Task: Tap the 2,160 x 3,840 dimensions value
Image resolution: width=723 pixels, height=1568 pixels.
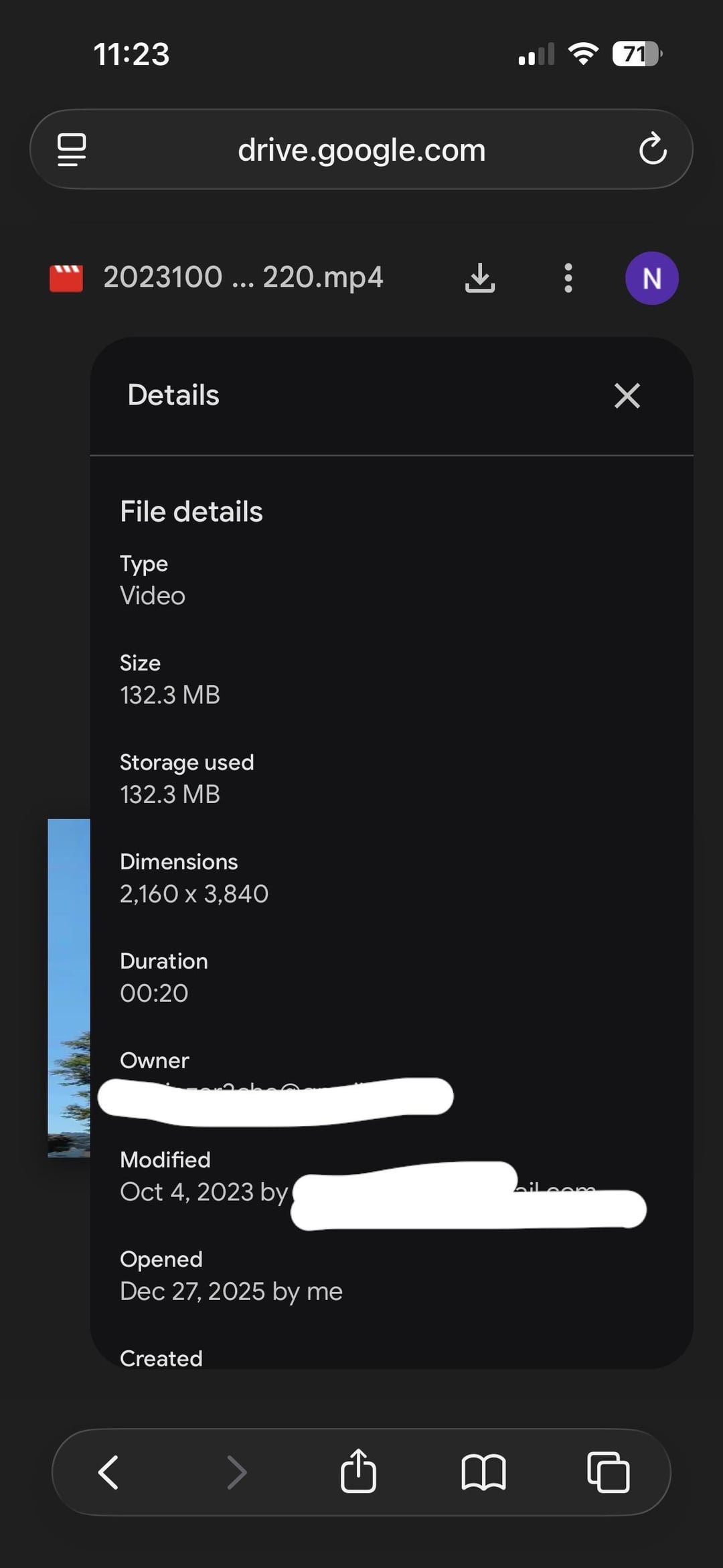Action: [194, 894]
